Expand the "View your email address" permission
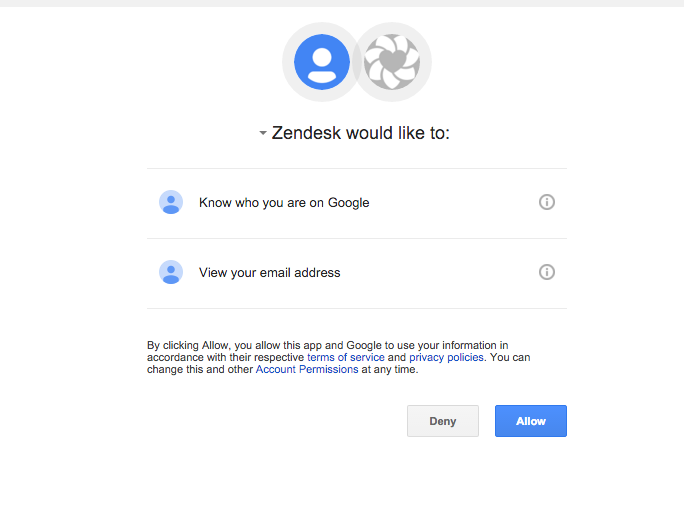The image size is (684, 507). pos(270,273)
